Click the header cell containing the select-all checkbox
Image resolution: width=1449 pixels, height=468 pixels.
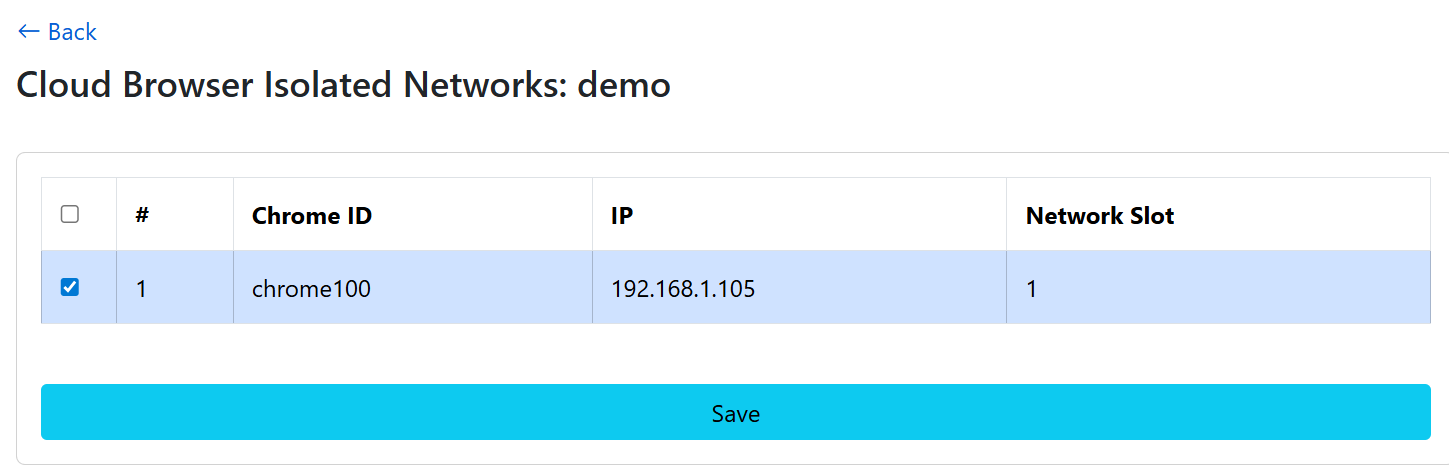pos(79,215)
